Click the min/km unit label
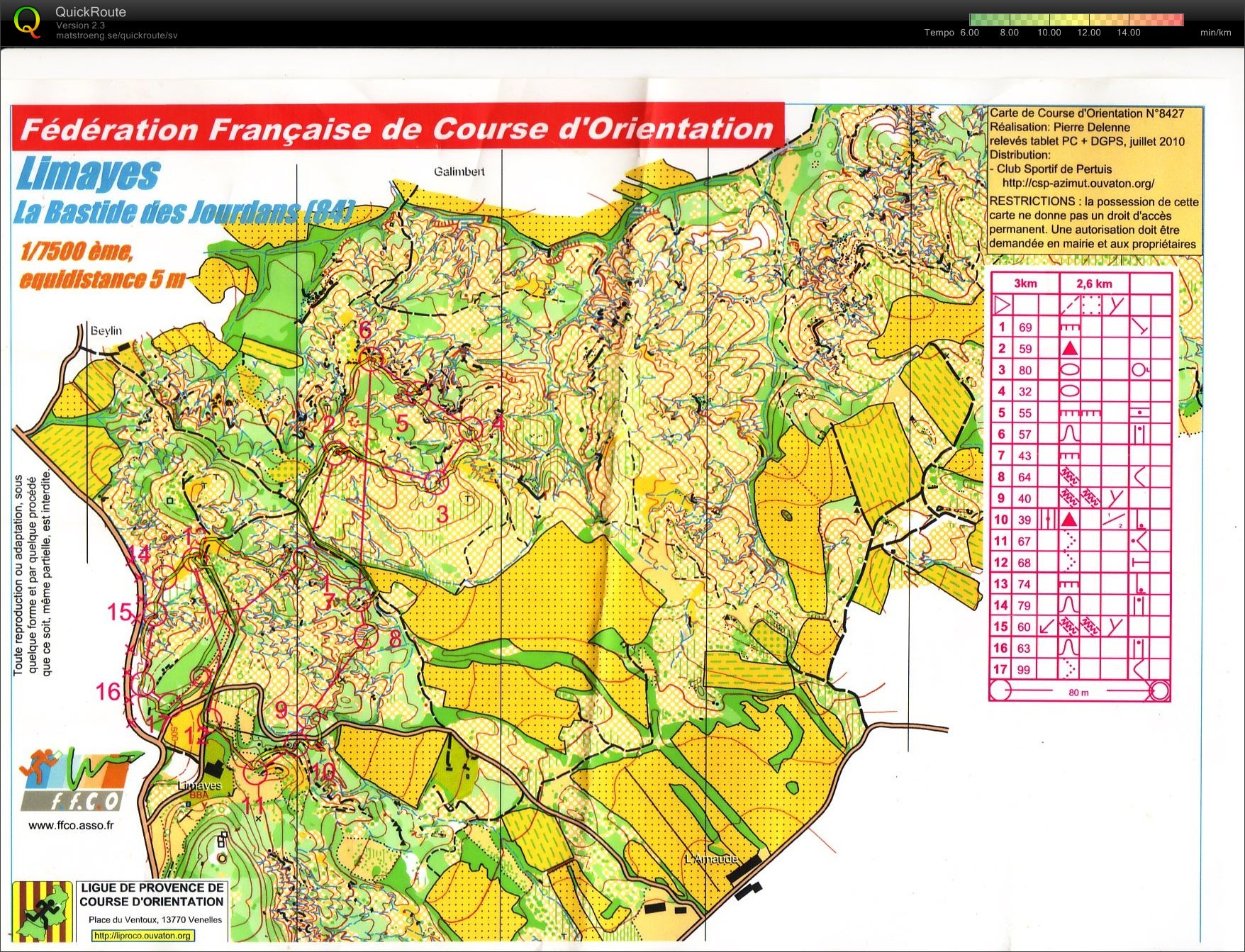The width and height of the screenshot is (1245, 952). click(1215, 33)
